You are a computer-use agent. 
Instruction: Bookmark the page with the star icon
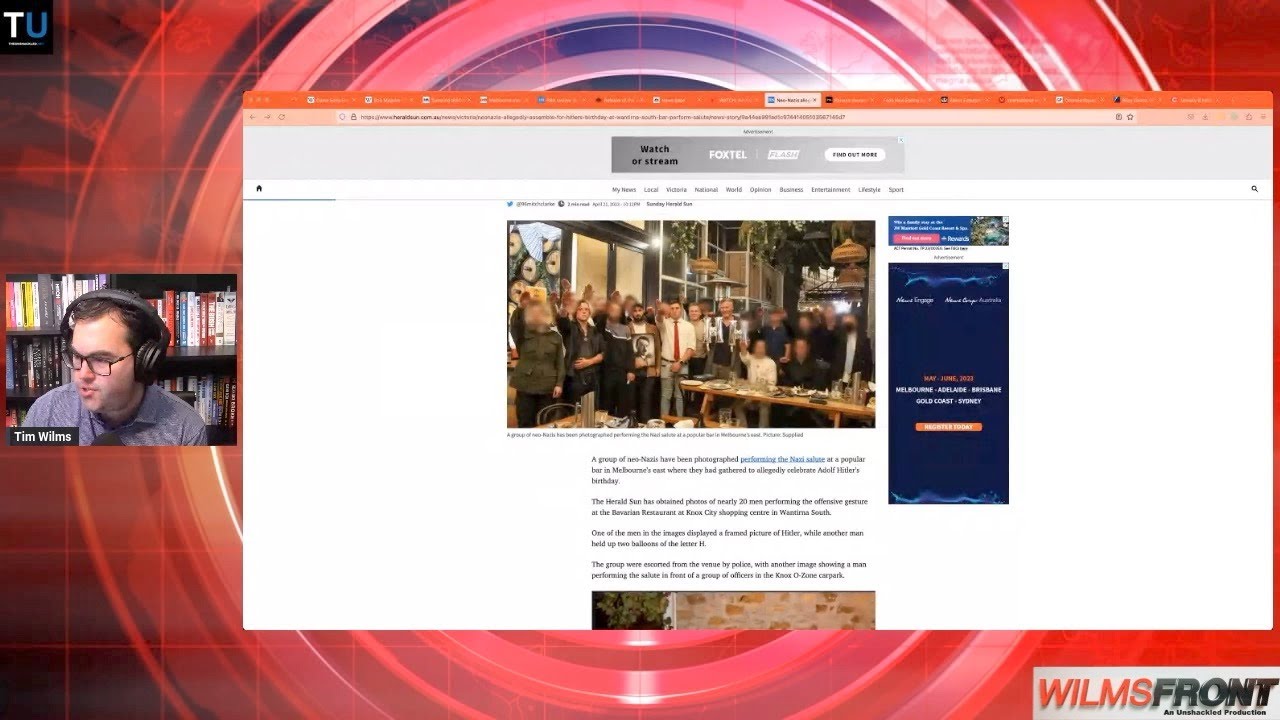(x=1130, y=117)
